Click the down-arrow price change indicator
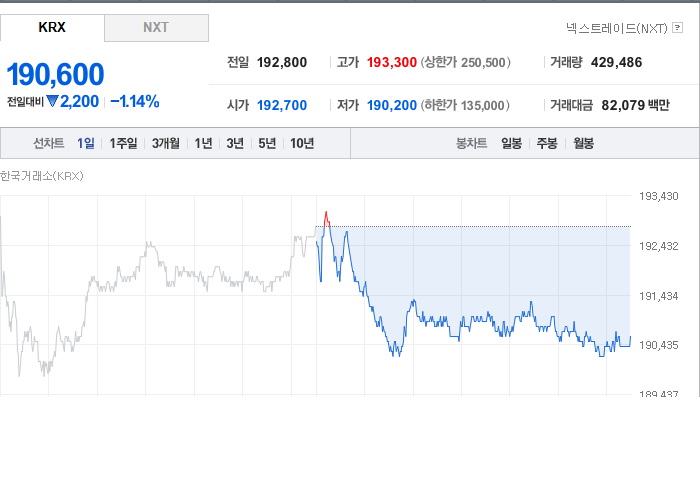 click(x=52, y=102)
